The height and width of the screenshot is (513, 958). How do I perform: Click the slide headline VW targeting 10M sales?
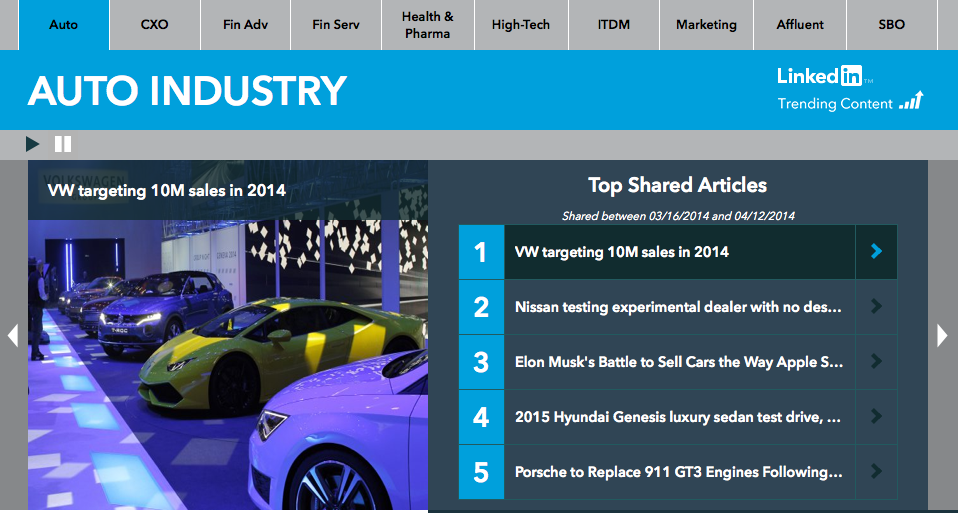point(167,191)
